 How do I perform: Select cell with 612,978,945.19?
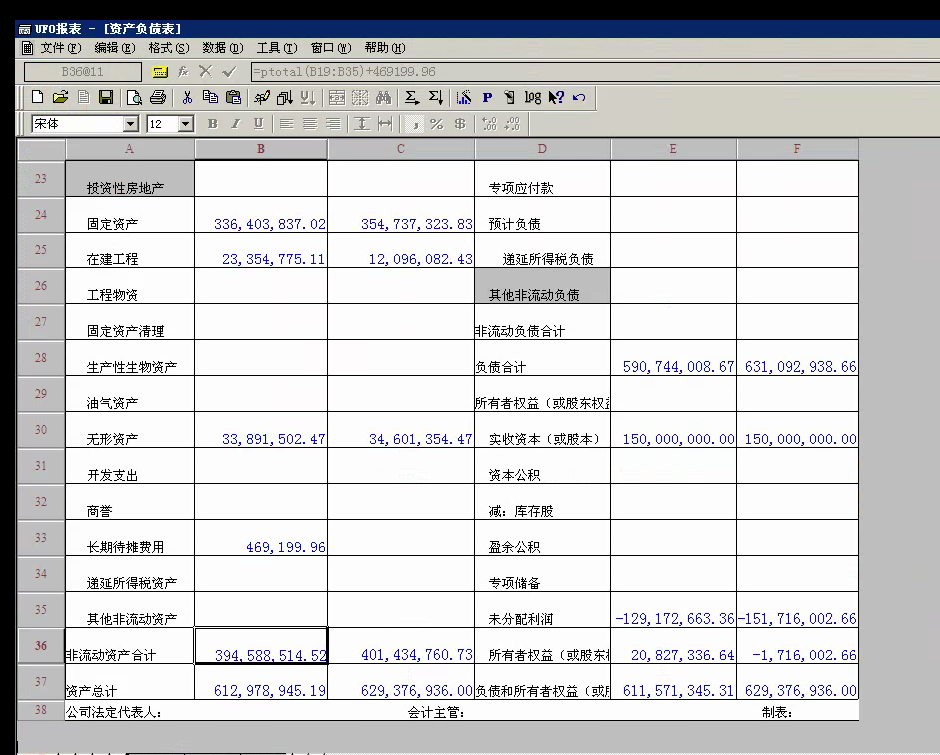pyautogui.click(x=261, y=682)
